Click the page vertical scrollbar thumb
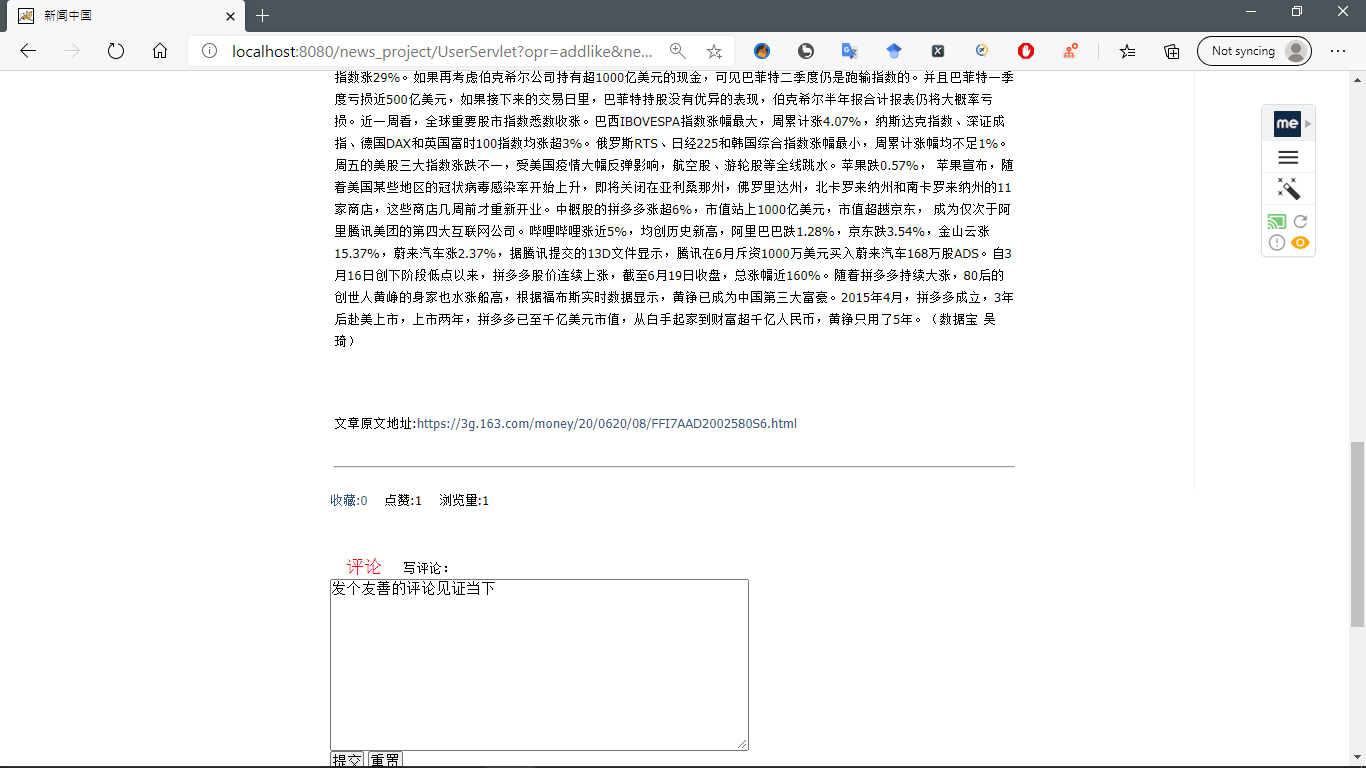Image resolution: width=1366 pixels, height=768 pixels. (x=1357, y=535)
